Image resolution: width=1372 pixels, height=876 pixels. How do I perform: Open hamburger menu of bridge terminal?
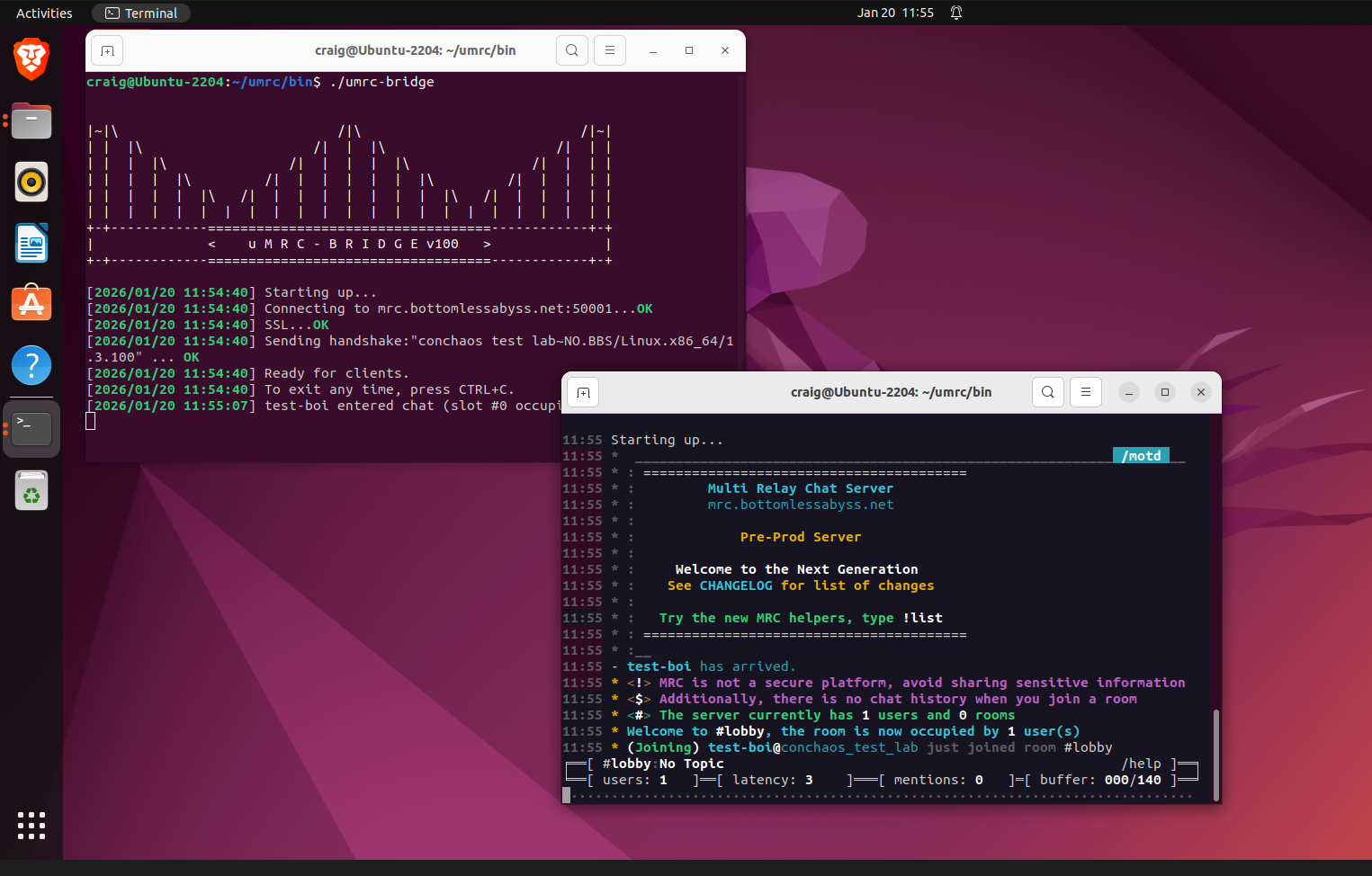[x=610, y=50]
